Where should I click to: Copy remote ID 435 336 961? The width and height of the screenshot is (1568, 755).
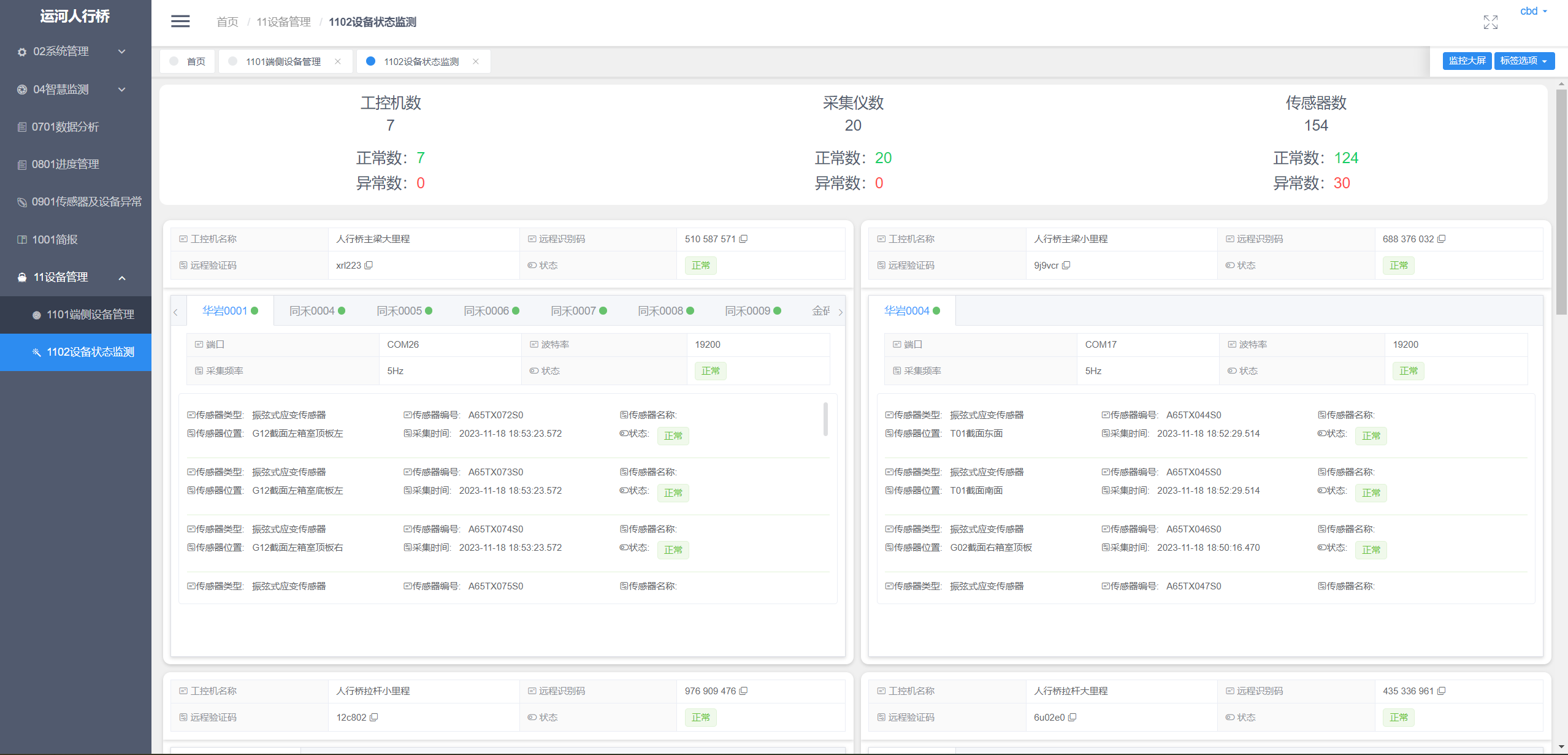[1441, 691]
